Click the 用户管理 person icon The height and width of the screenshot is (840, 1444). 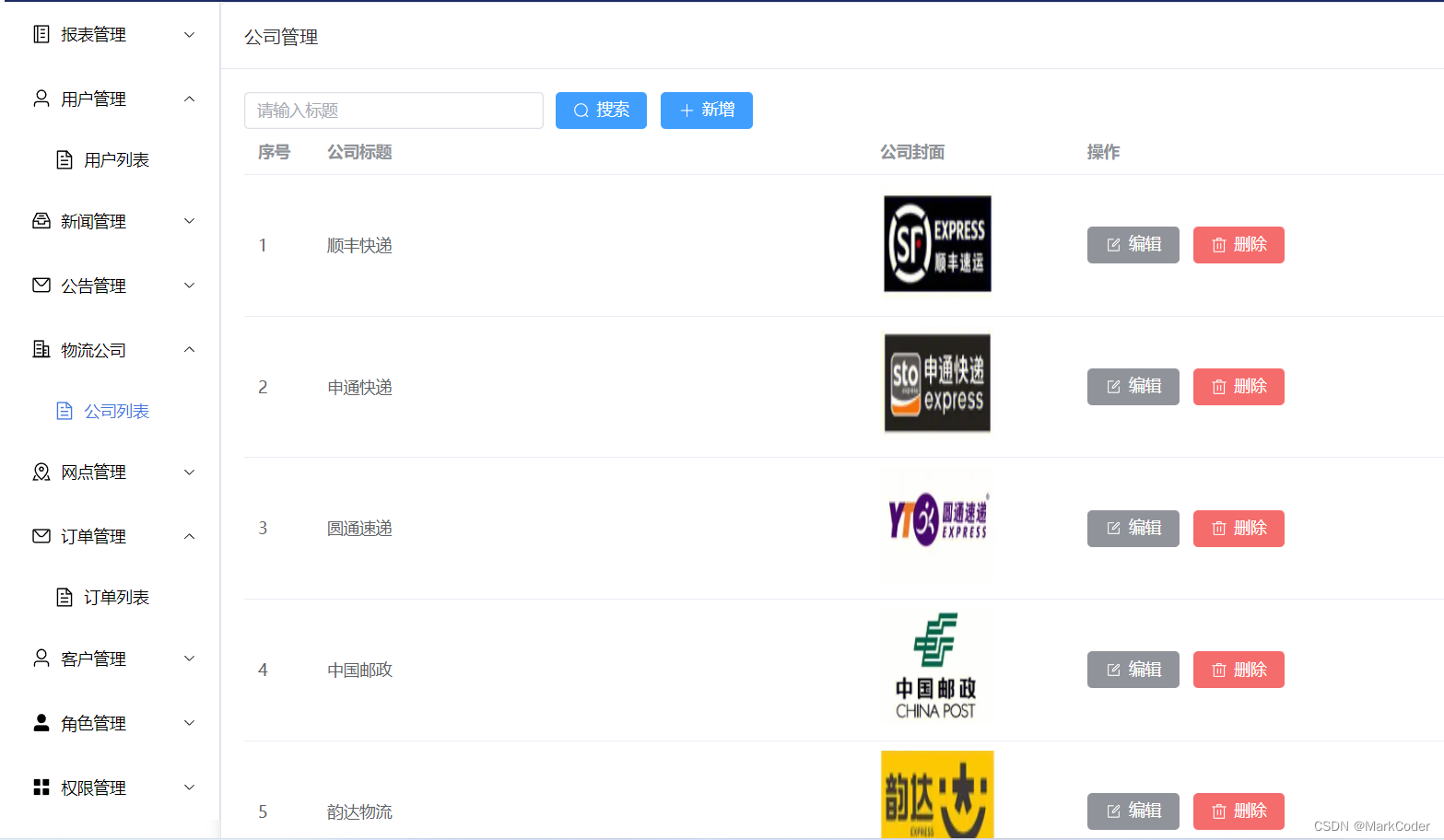pos(41,99)
